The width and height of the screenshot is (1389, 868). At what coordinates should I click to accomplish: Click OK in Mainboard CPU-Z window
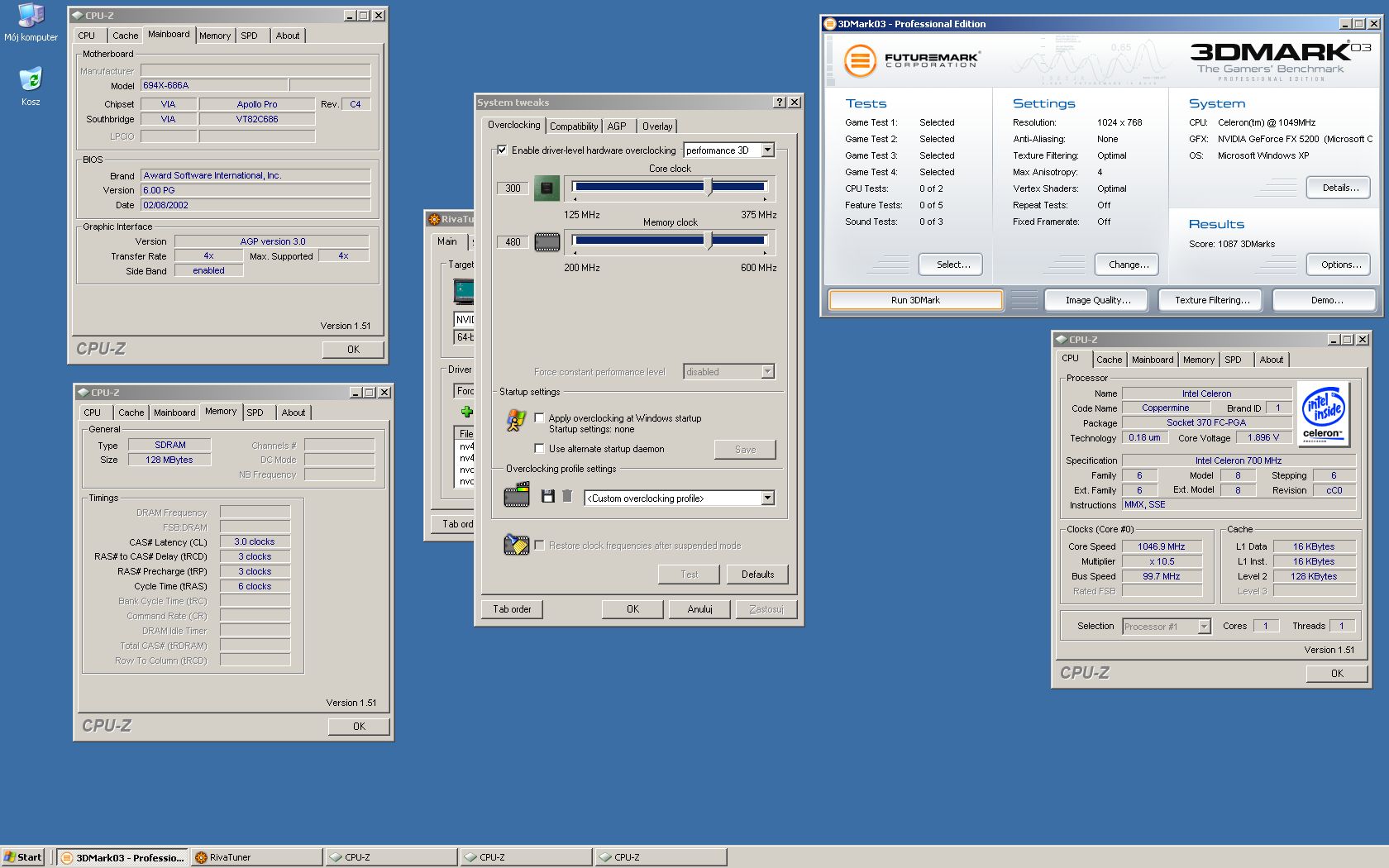(353, 350)
